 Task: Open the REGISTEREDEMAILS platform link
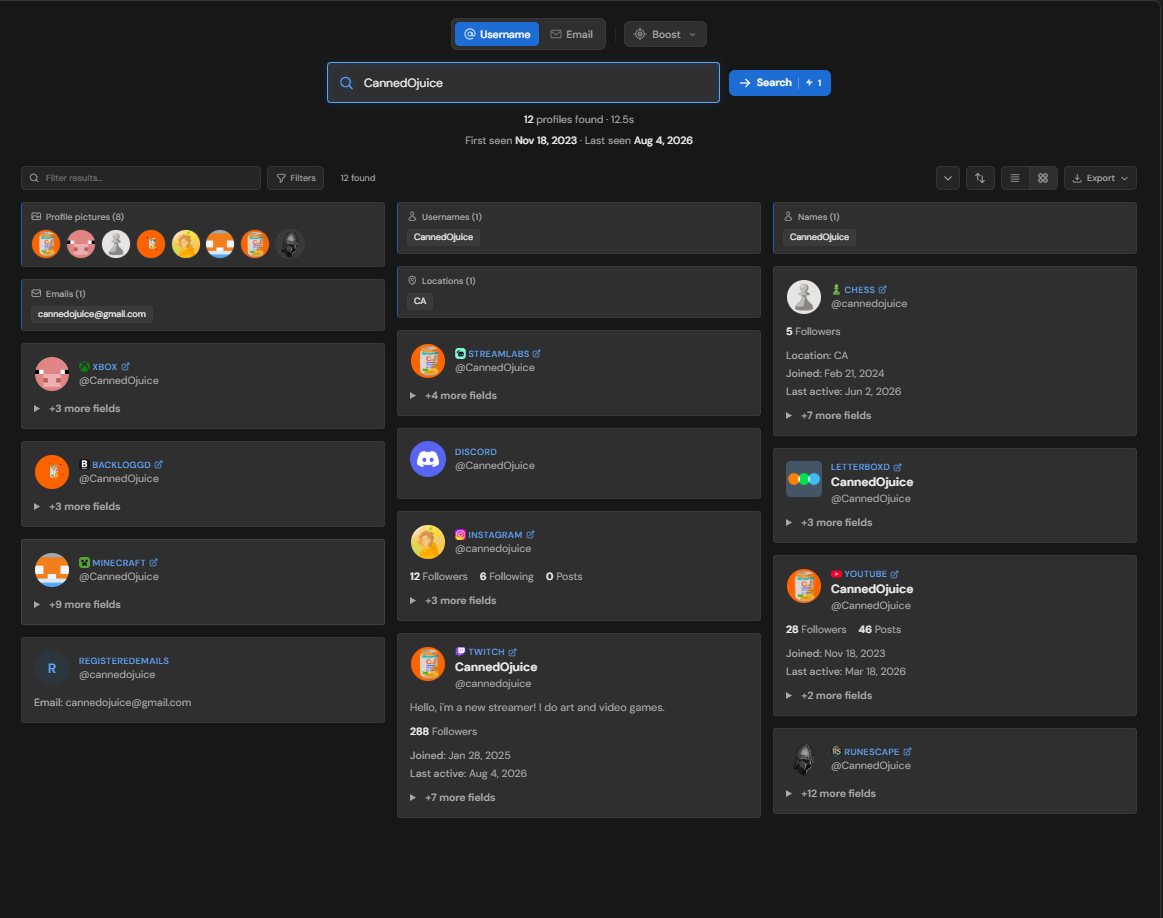[x=124, y=661]
